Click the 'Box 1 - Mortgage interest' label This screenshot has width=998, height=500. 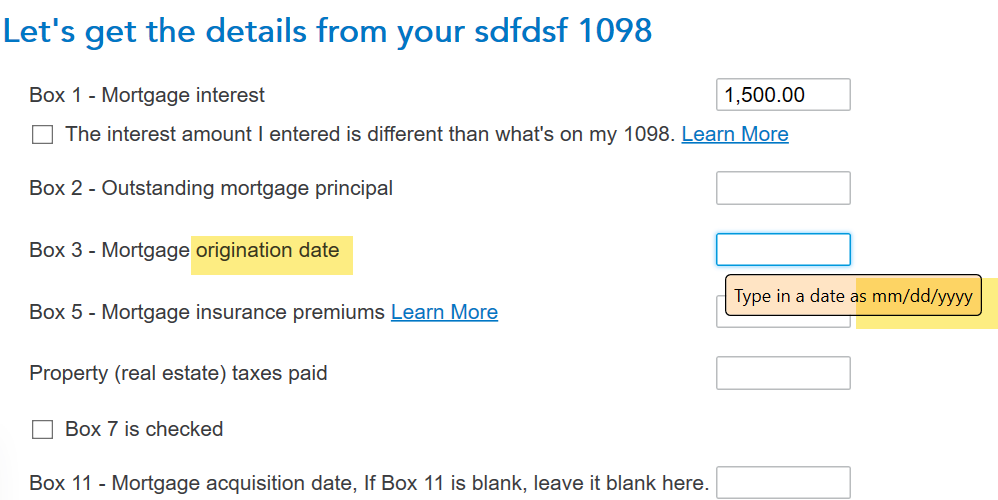tap(147, 96)
